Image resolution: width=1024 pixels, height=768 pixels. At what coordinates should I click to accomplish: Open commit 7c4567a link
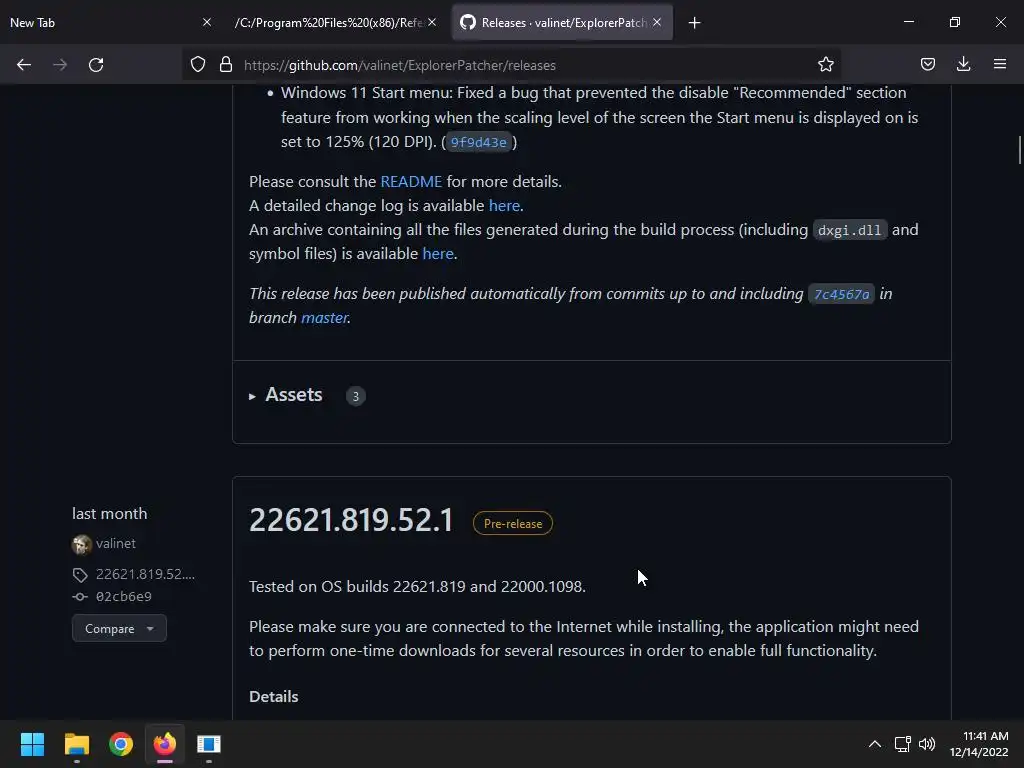coord(841,295)
